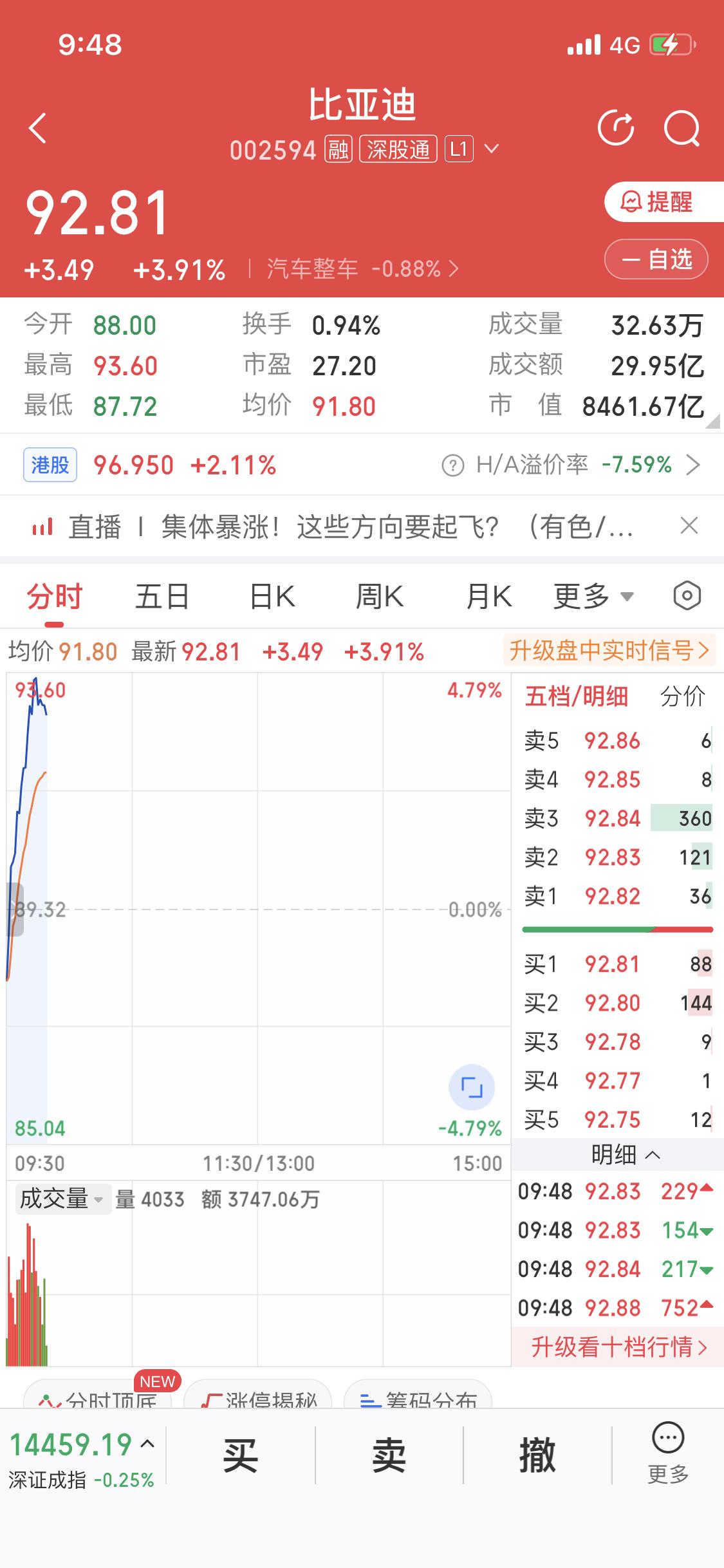Switch to the 五日 tab
The width and height of the screenshot is (724, 1568).
pyautogui.click(x=162, y=596)
